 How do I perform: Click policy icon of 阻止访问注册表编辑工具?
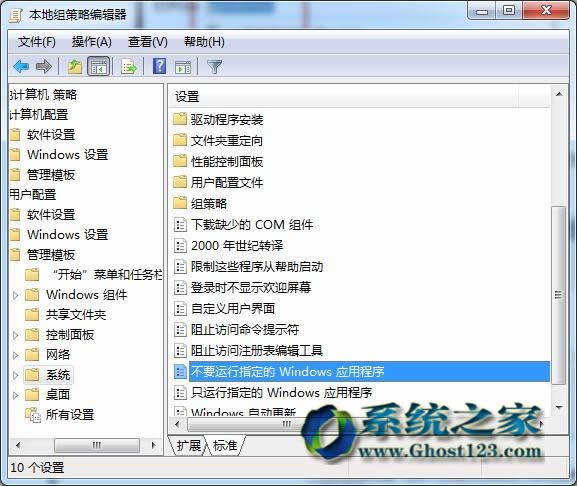pos(180,350)
